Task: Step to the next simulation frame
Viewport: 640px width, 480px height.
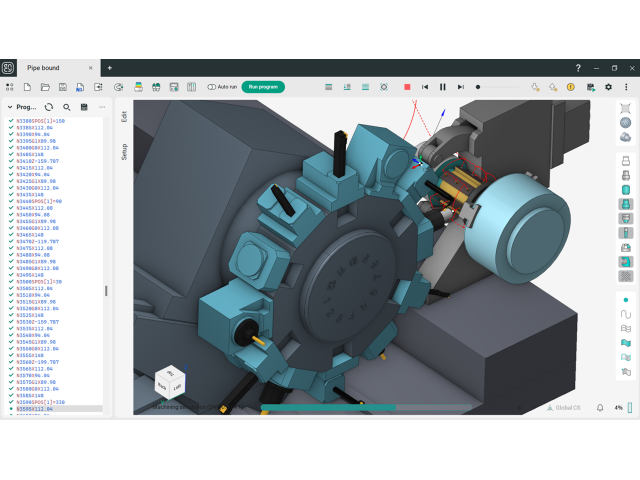Action: pyautogui.click(x=460, y=87)
